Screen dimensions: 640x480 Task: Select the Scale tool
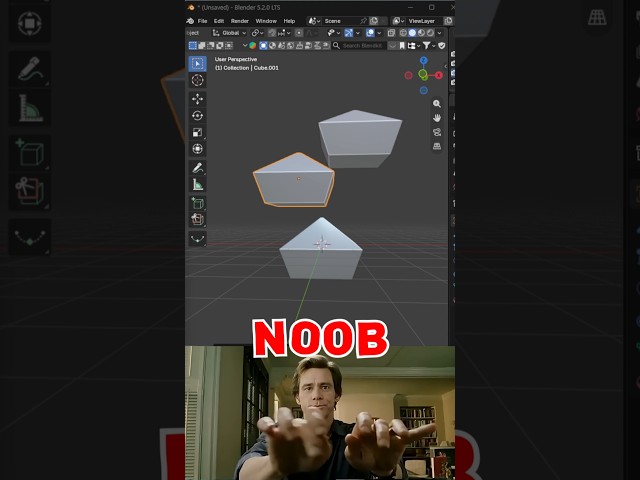click(x=198, y=132)
